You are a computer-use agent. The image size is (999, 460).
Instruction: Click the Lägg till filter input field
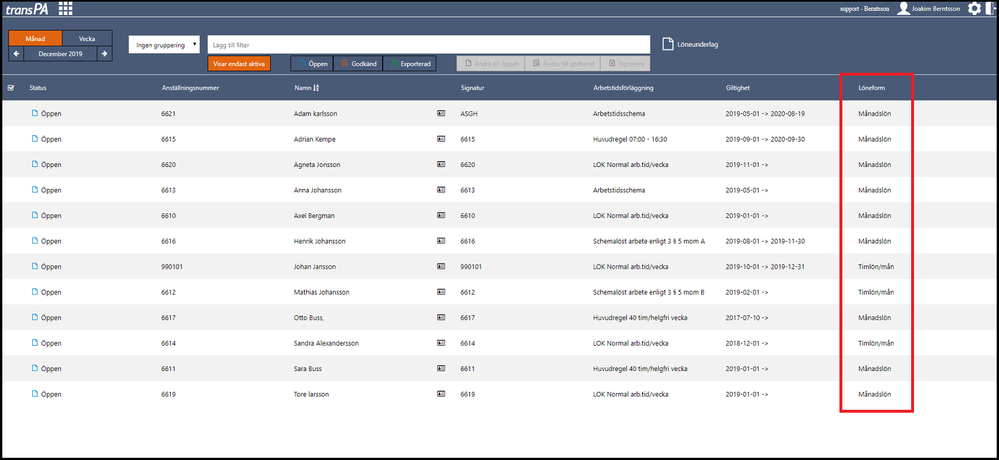pyautogui.click(x=428, y=45)
